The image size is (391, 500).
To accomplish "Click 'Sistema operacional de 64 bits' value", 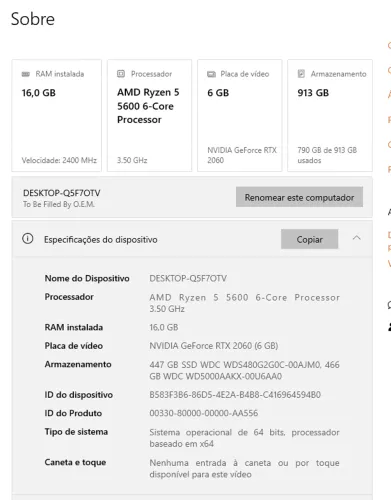I will (244, 438).
